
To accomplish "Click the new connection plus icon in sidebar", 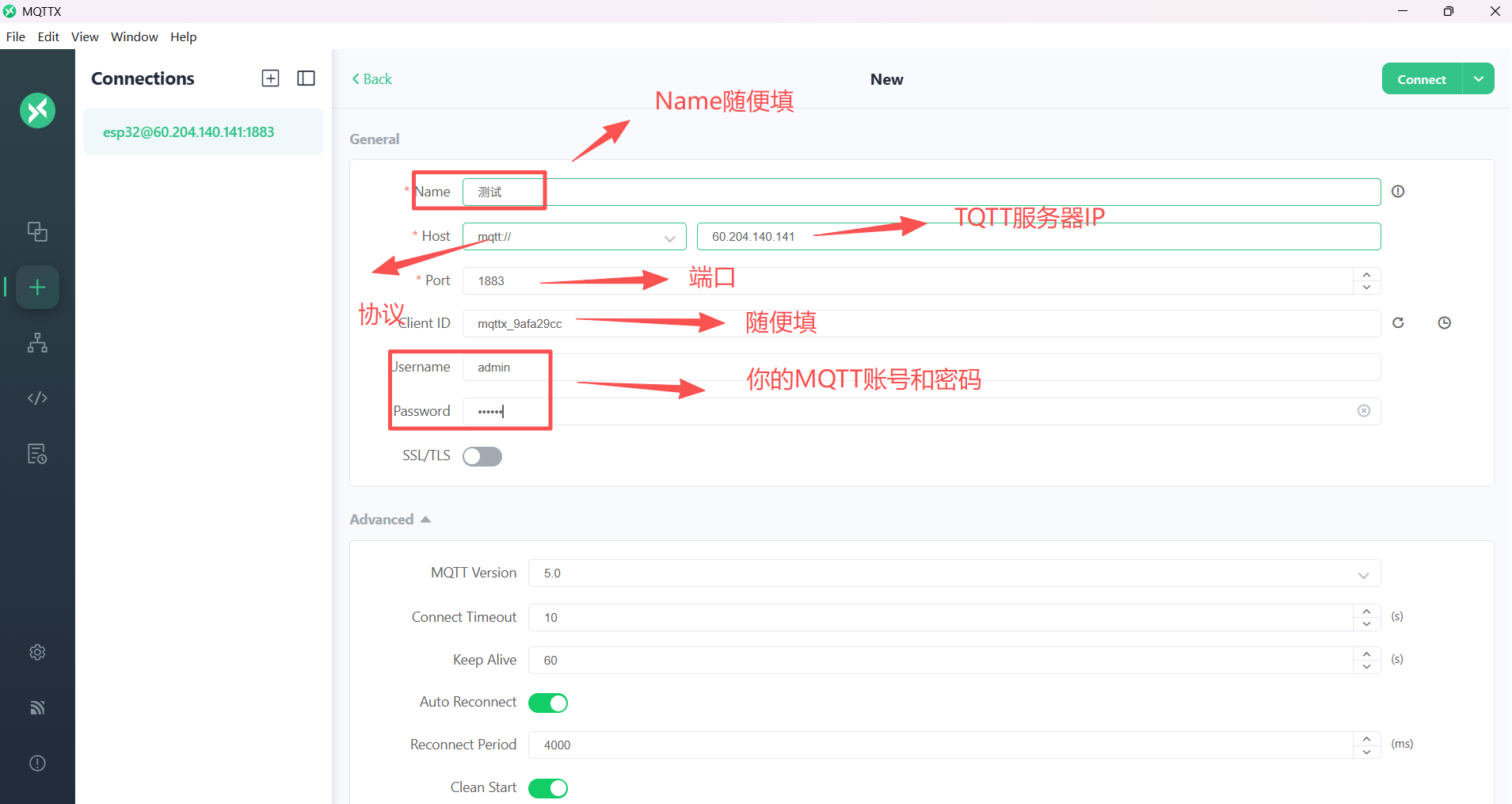I will (37, 288).
